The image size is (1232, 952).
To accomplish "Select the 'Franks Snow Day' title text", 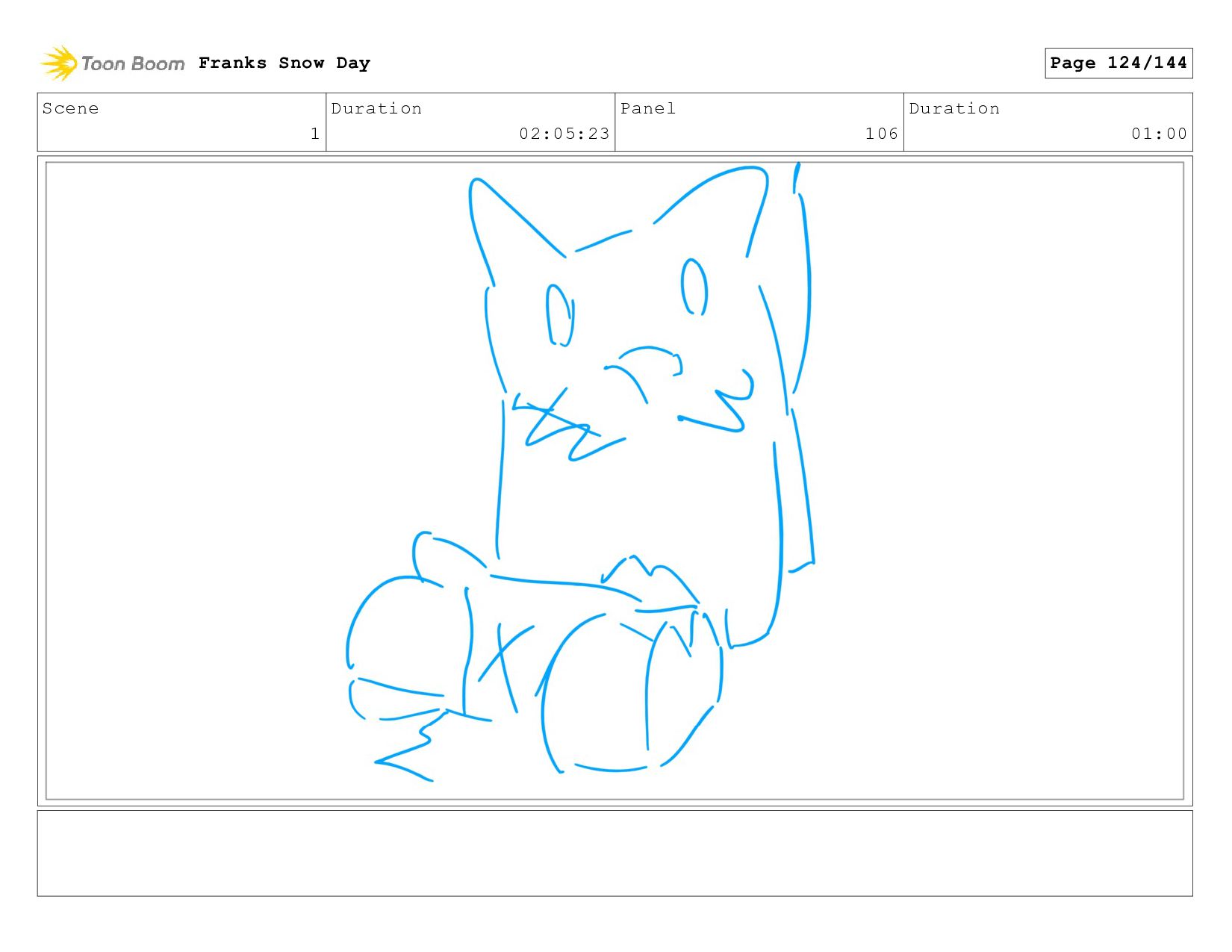I will (x=284, y=63).
